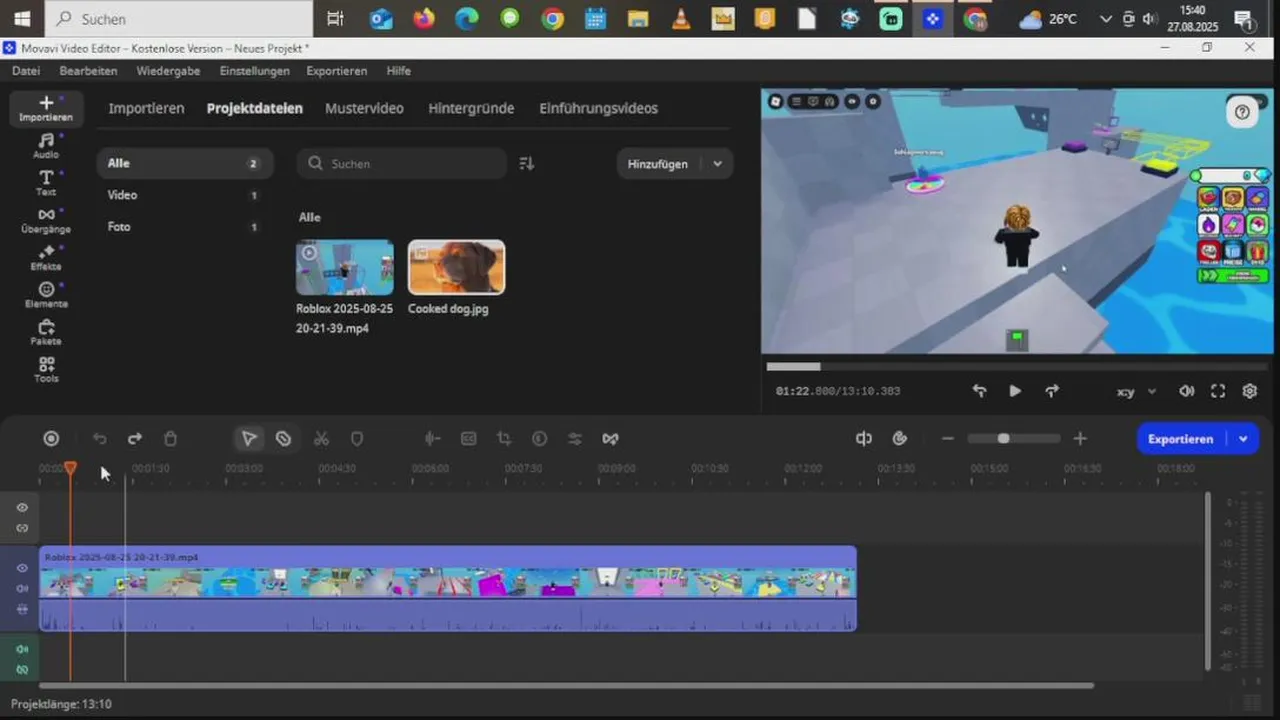Switch to the Mustervideo tab
This screenshot has width=1280, height=720.
coord(364,108)
